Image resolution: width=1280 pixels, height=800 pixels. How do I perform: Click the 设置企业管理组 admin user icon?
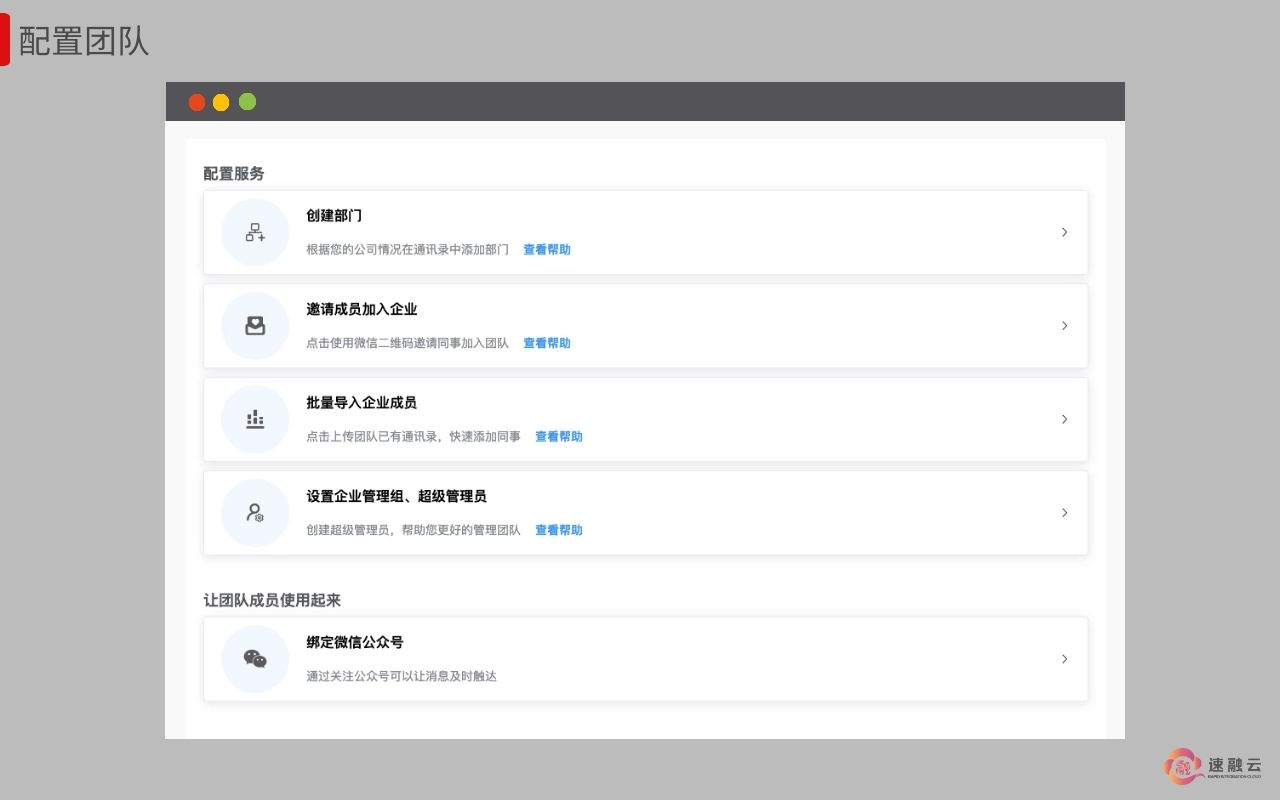tap(255, 512)
